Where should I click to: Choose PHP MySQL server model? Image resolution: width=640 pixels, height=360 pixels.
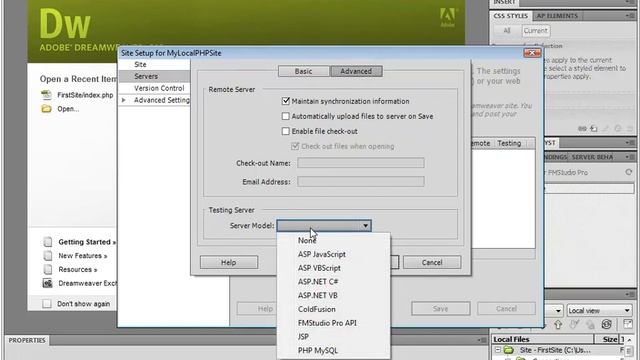318,351
